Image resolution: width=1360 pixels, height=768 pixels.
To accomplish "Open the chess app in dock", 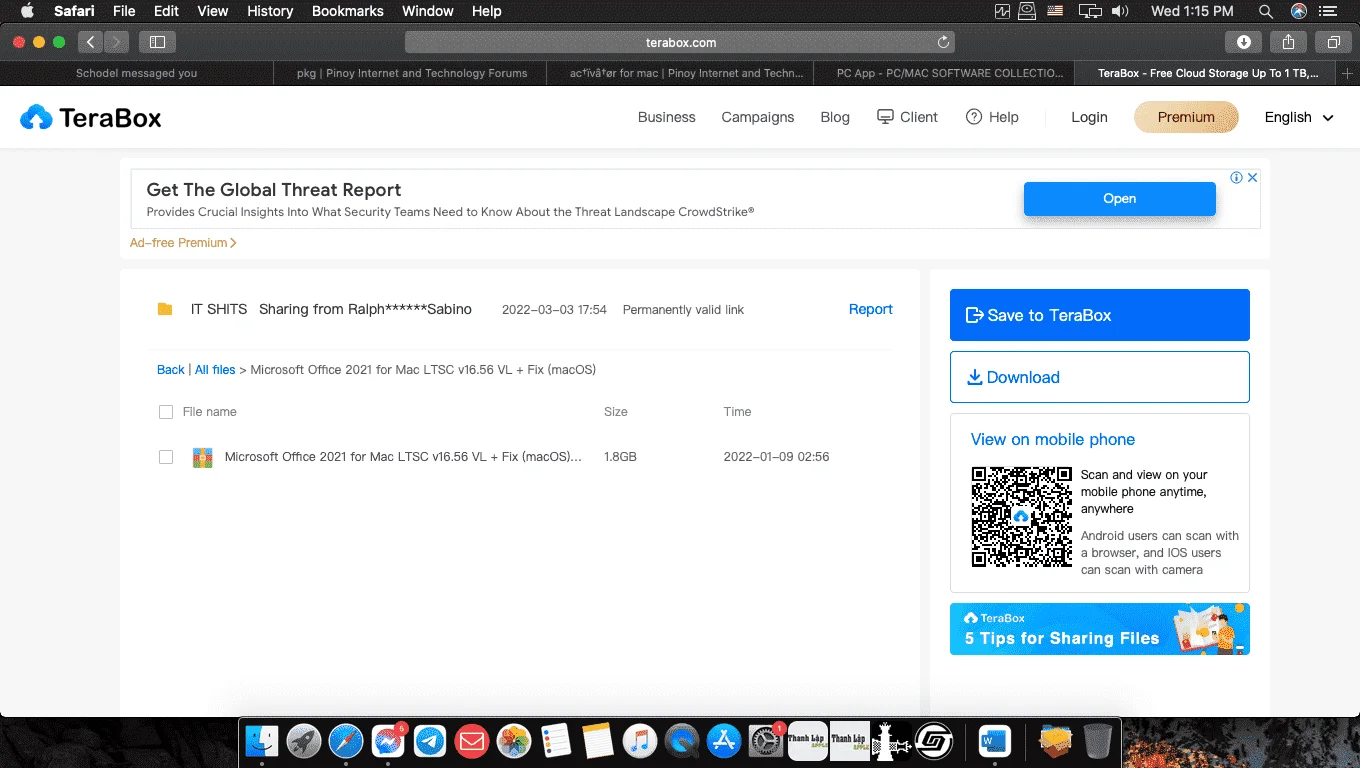I will click(x=891, y=741).
